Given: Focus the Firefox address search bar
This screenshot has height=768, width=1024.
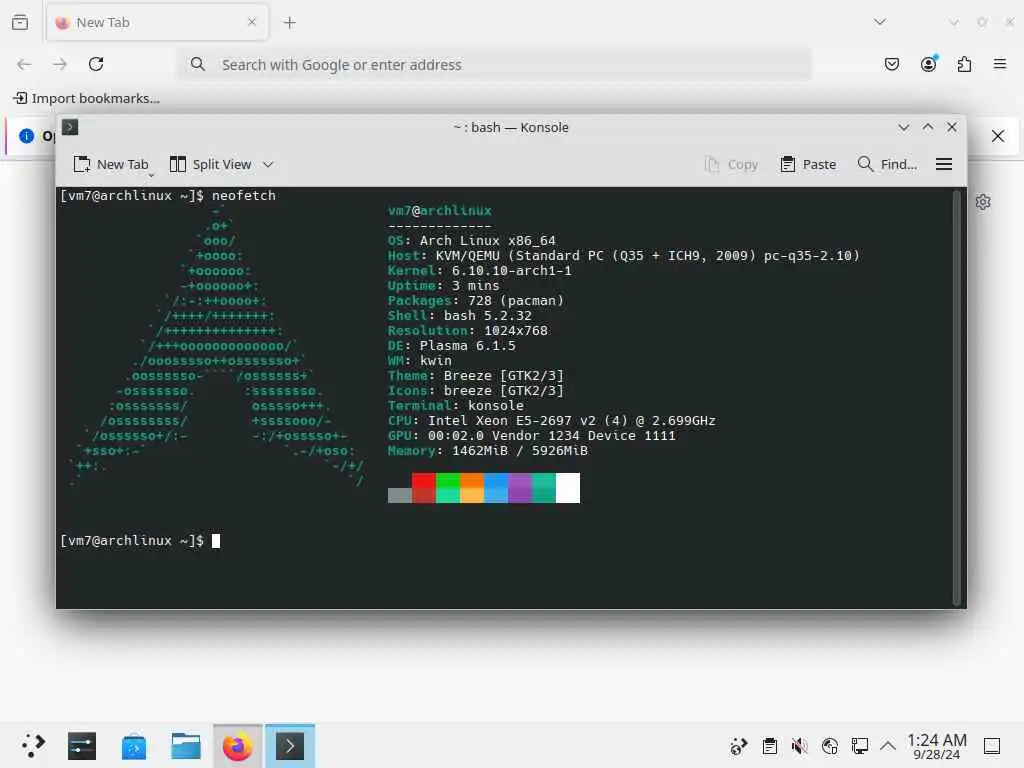Looking at the screenshot, I should (495, 65).
